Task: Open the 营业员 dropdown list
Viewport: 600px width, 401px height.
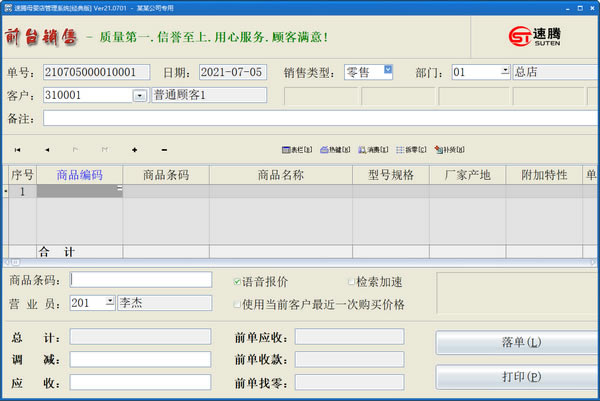Action: point(109,302)
